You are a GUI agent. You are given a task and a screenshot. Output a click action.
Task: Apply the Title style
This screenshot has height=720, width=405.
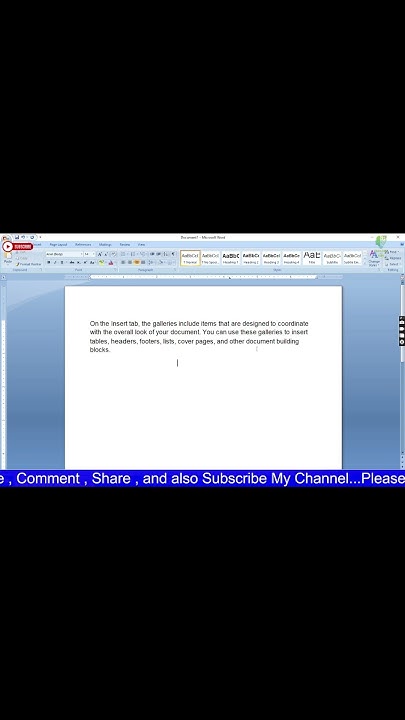312,258
